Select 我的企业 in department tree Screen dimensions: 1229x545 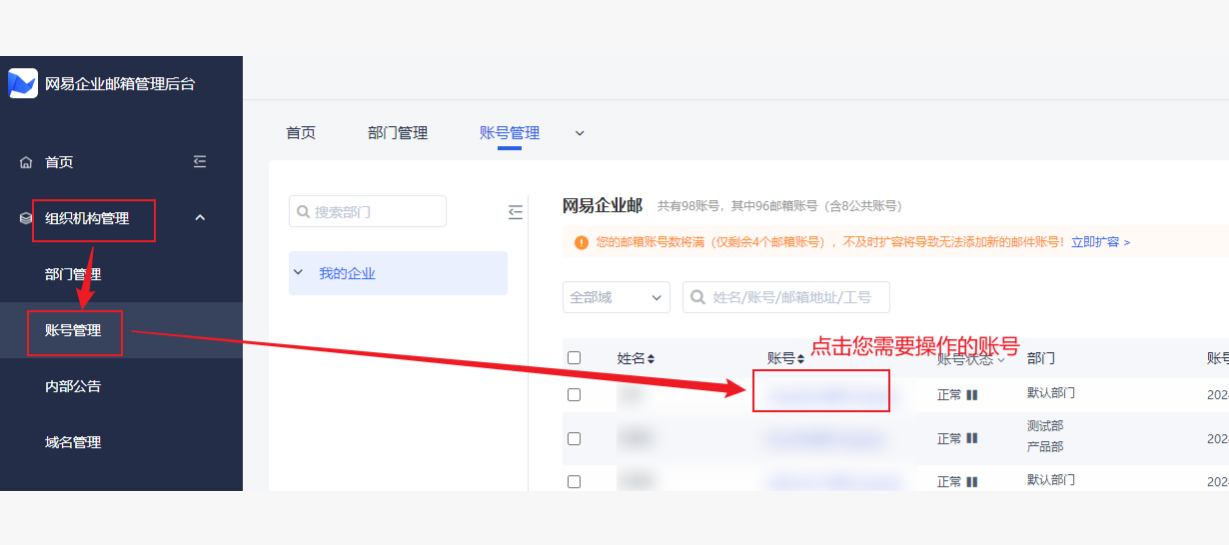point(347,273)
